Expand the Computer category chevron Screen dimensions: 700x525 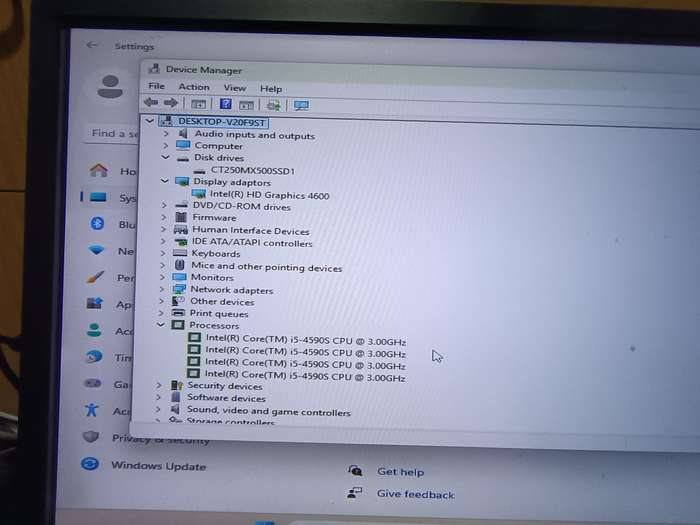166,145
